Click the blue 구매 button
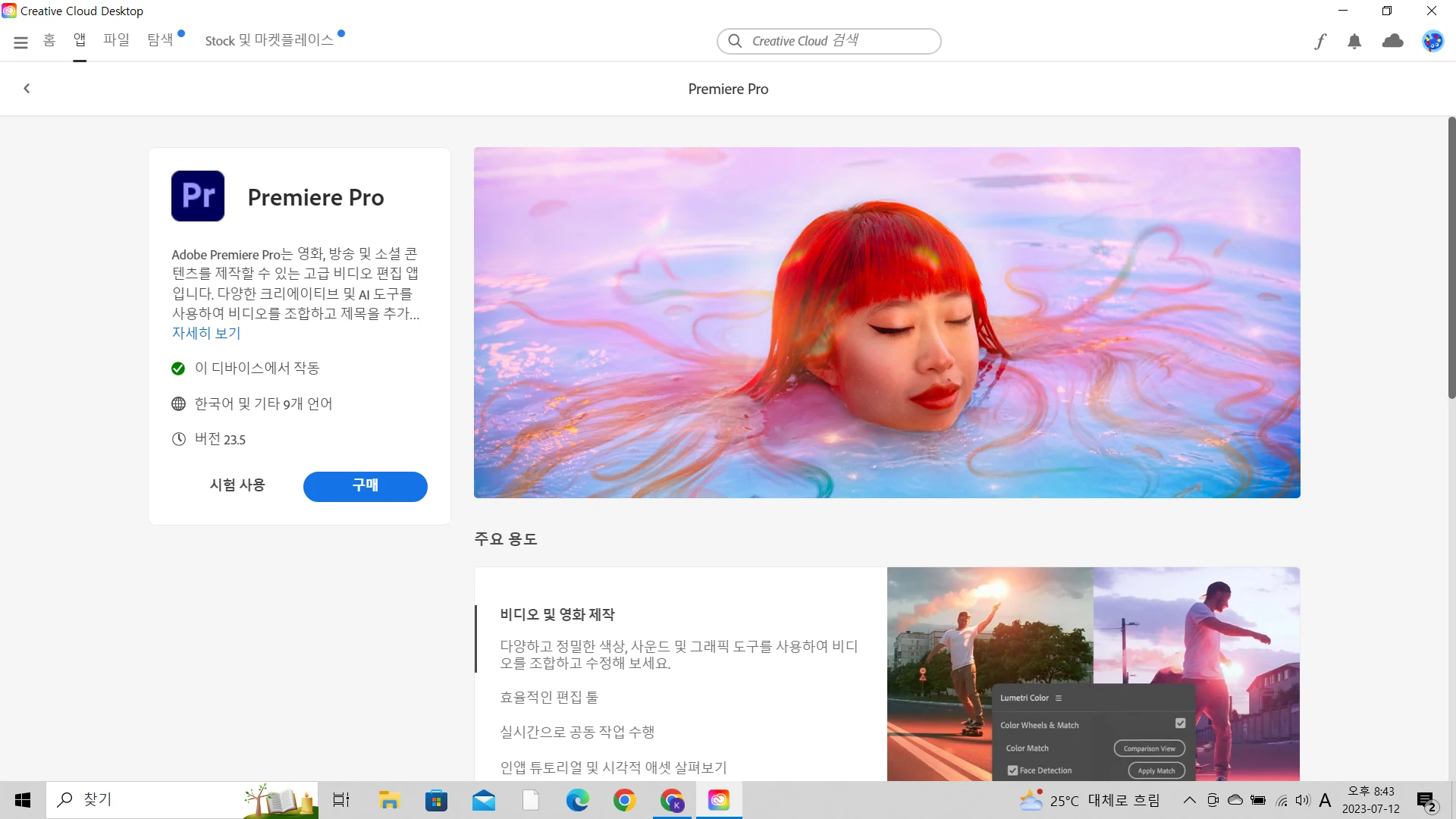Image resolution: width=1456 pixels, height=819 pixels. tap(365, 486)
